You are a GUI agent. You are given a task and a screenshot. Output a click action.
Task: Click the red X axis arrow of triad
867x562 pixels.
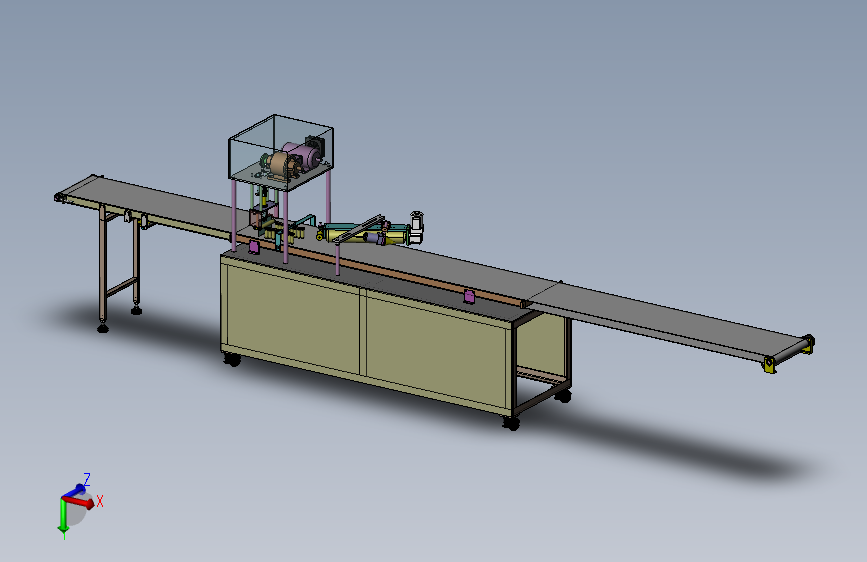tap(79, 502)
